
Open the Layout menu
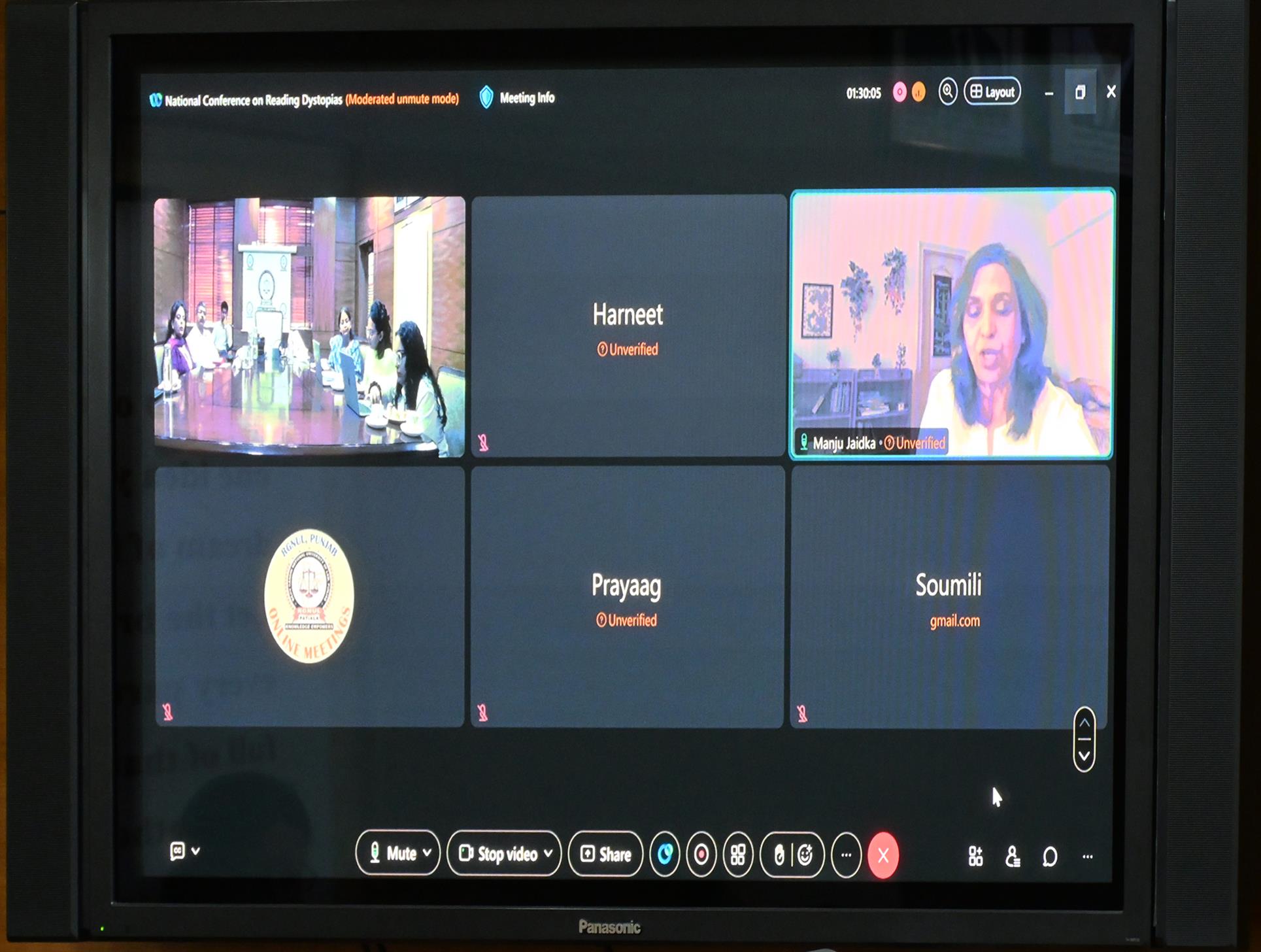(992, 92)
